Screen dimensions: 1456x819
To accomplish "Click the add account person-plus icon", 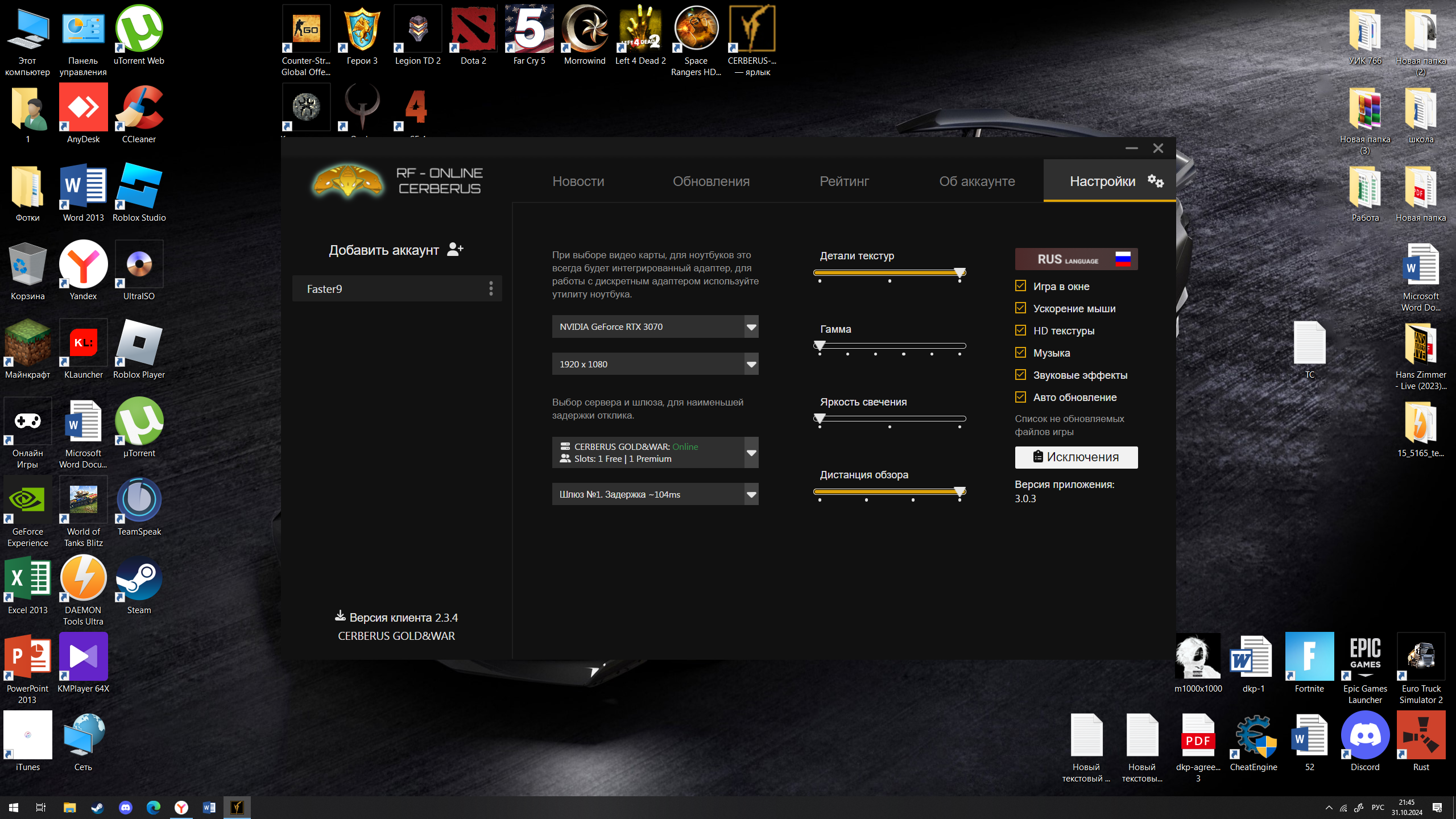I will pos(455,249).
